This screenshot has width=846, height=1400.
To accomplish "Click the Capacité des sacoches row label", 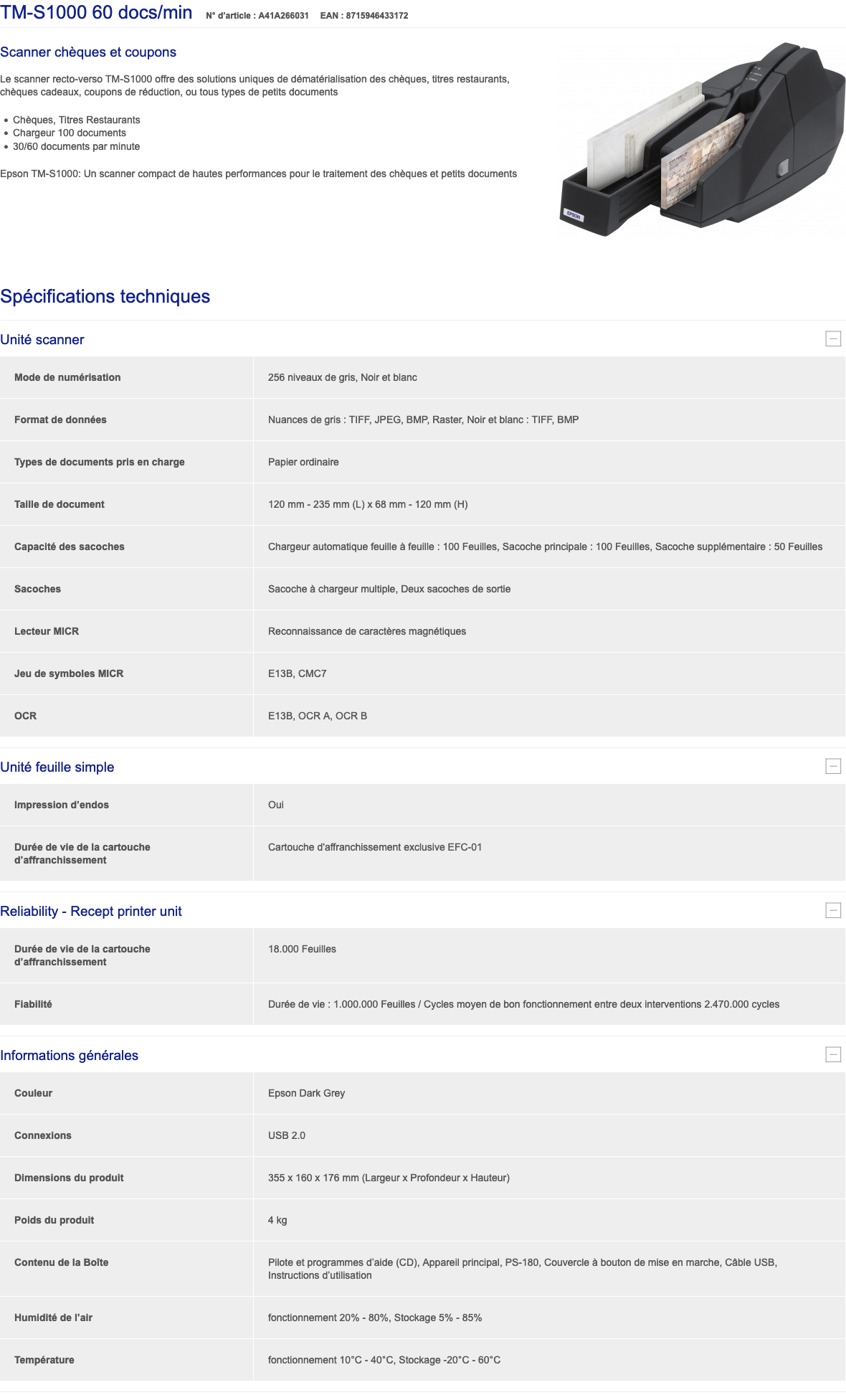I will coord(70,547).
